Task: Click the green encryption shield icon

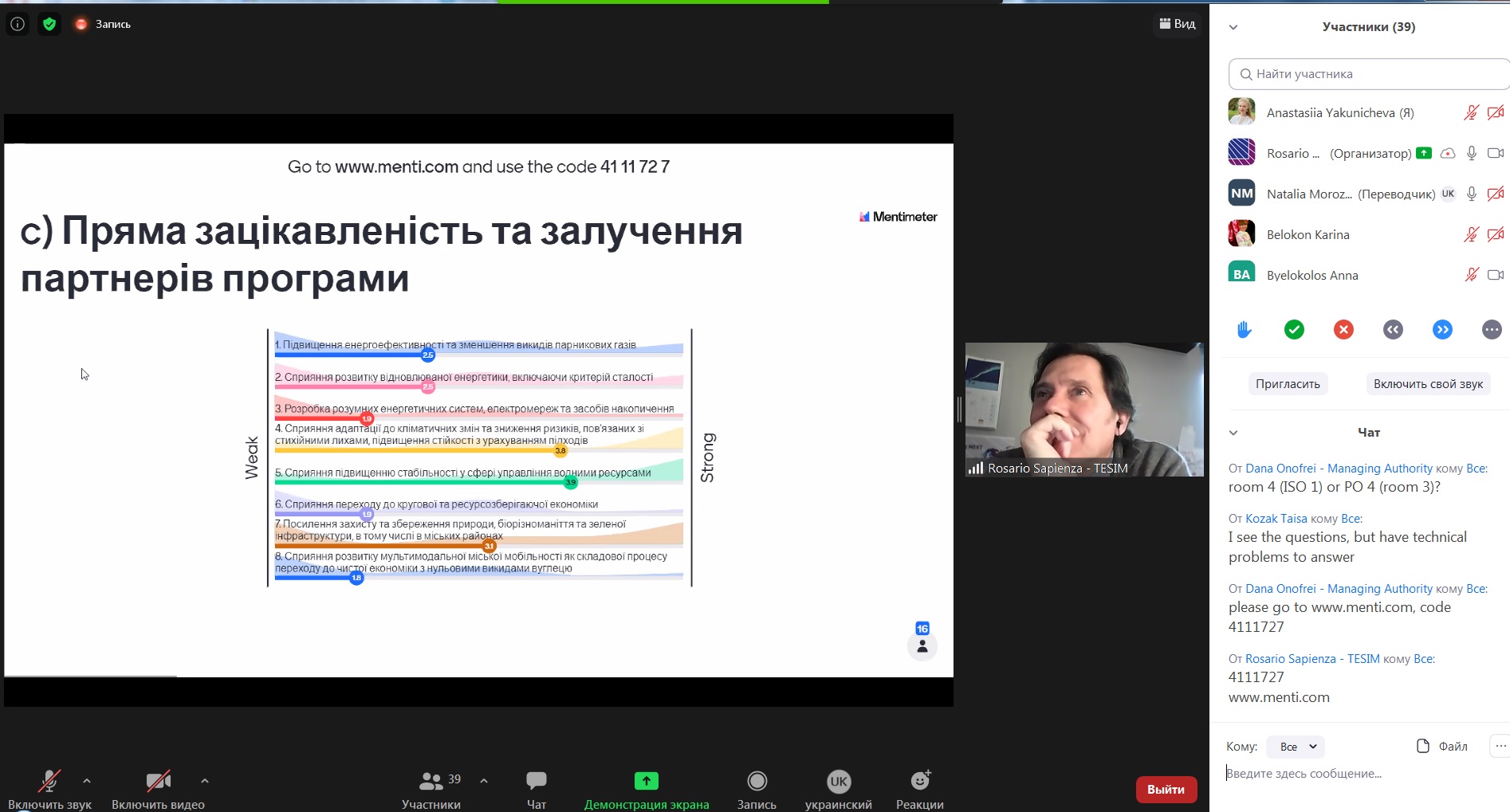Action: pyautogui.click(x=49, y=24)
